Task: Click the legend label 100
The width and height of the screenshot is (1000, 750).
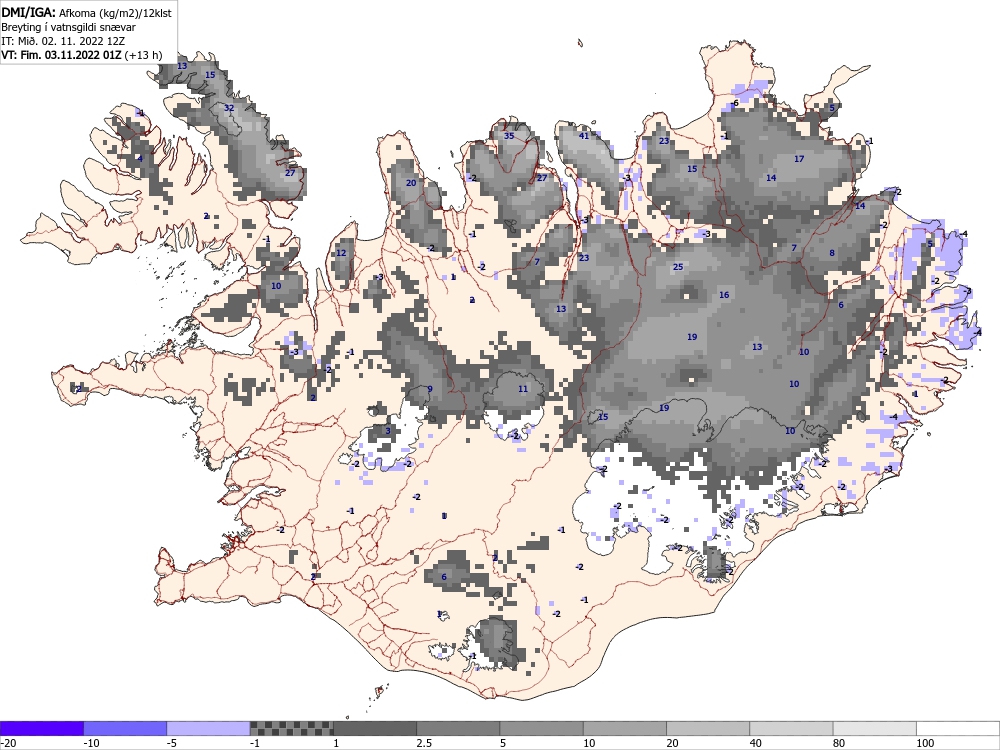Action: coord(925,744)
